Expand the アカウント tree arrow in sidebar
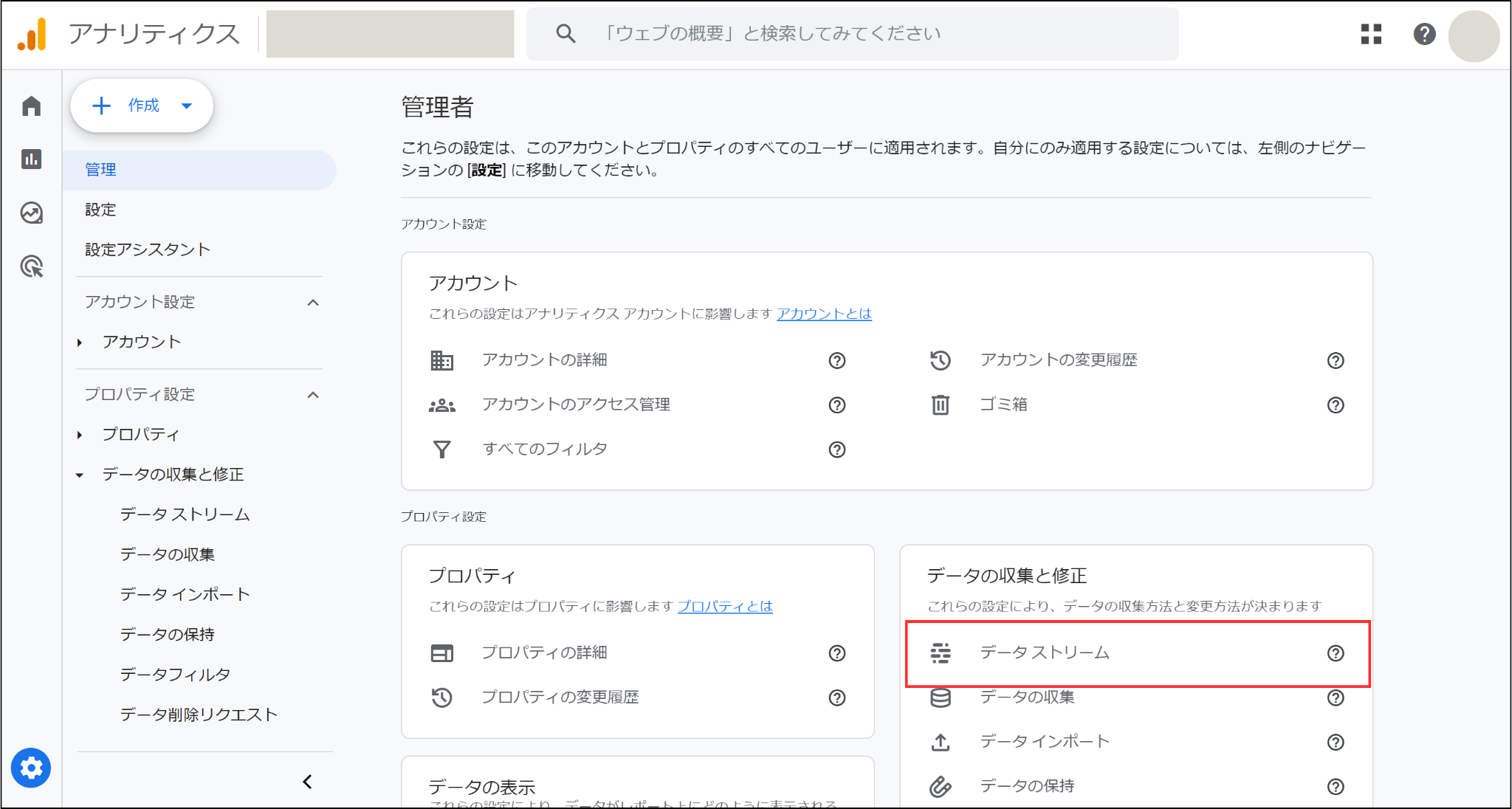This screenshot has width=1512, height=809. pyautogui.click(x=79, y=342)
